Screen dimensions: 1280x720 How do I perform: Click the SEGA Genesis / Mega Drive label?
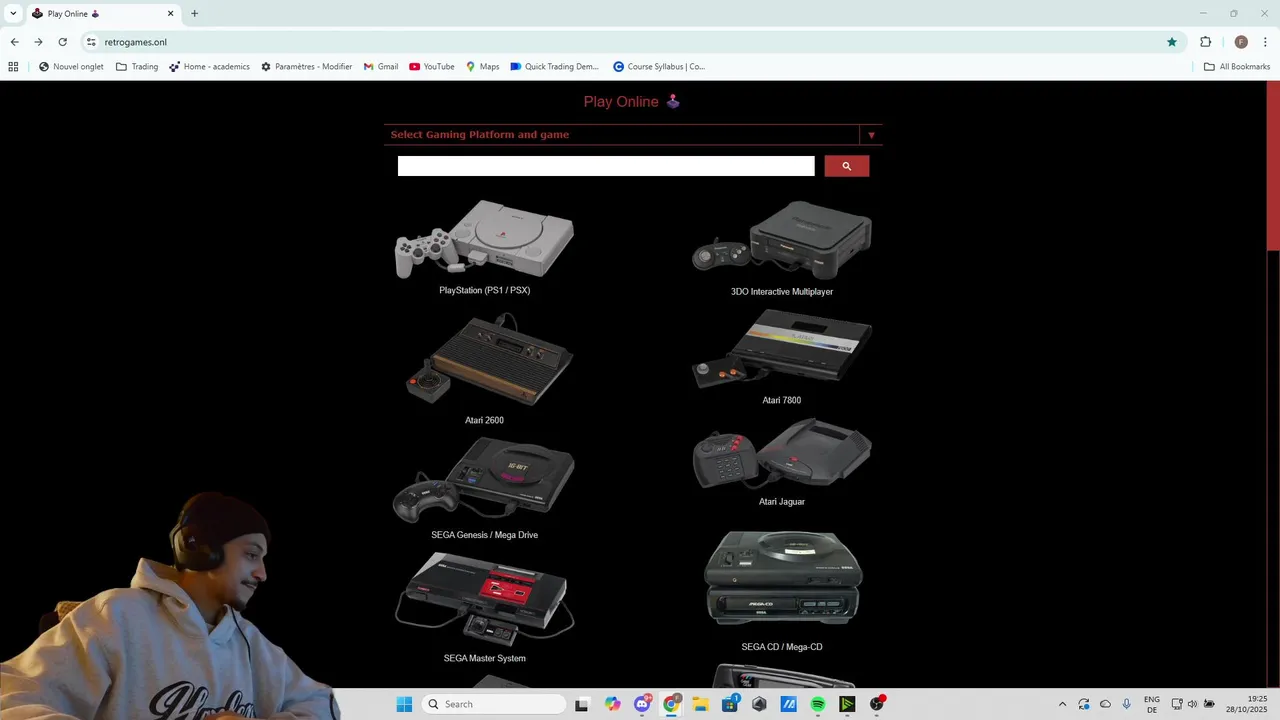tap(484, 535)
